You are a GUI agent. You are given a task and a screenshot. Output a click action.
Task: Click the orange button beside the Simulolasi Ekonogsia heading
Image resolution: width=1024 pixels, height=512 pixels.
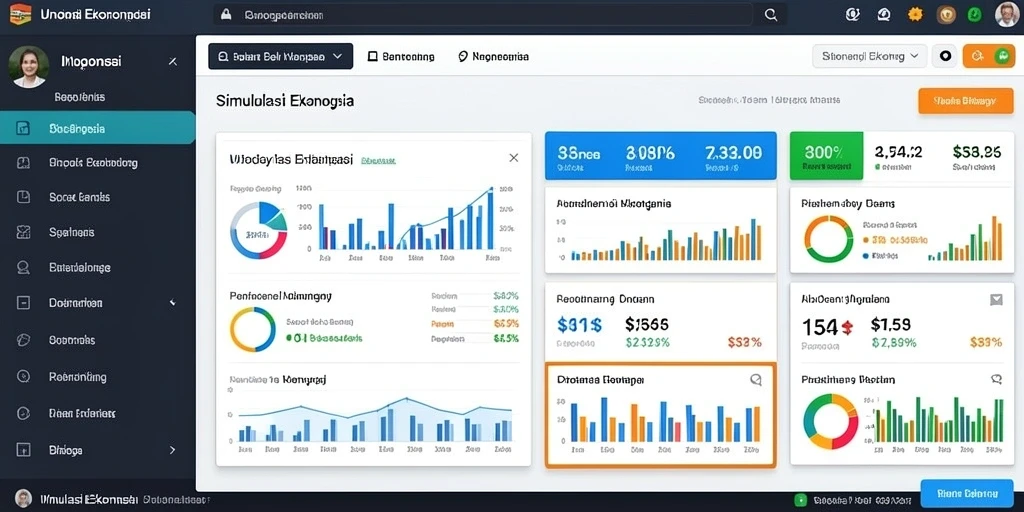coord(966,101)
